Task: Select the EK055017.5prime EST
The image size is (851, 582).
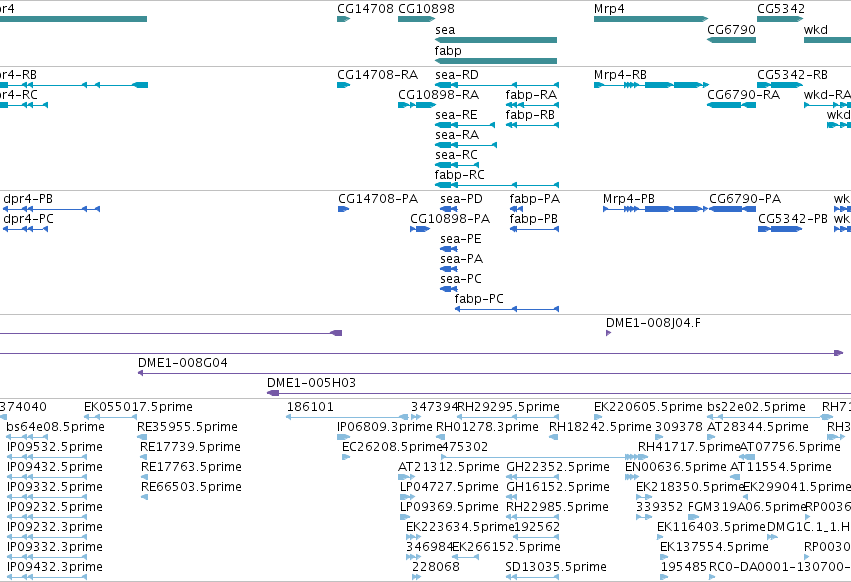Action: point(110,417)
